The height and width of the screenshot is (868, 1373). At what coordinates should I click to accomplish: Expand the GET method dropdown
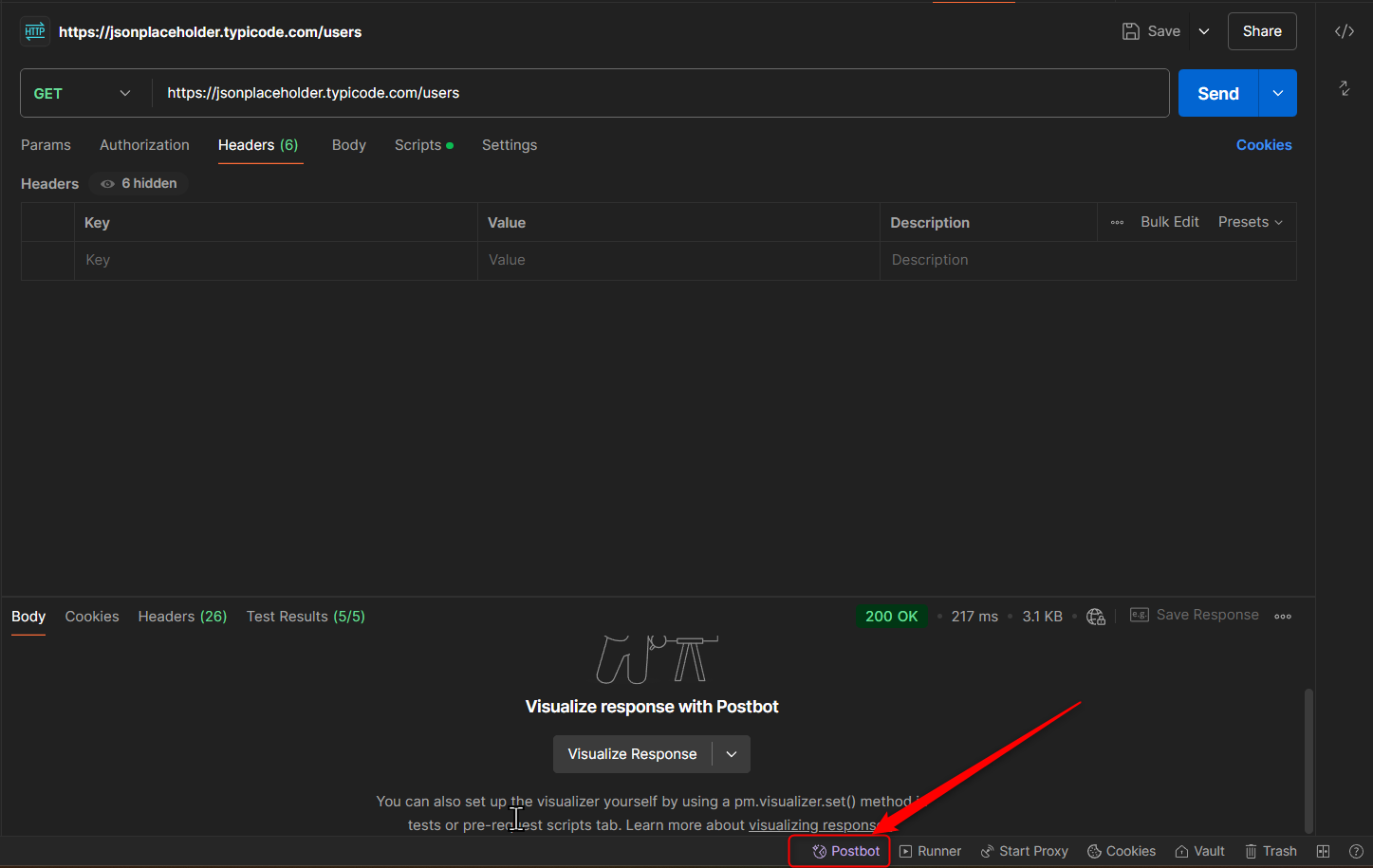click(x=83, y=93)
